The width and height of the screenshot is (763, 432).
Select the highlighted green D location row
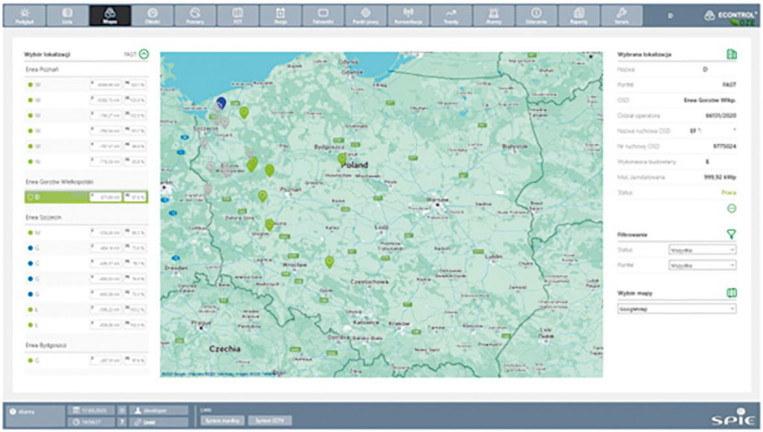[86, 197]
